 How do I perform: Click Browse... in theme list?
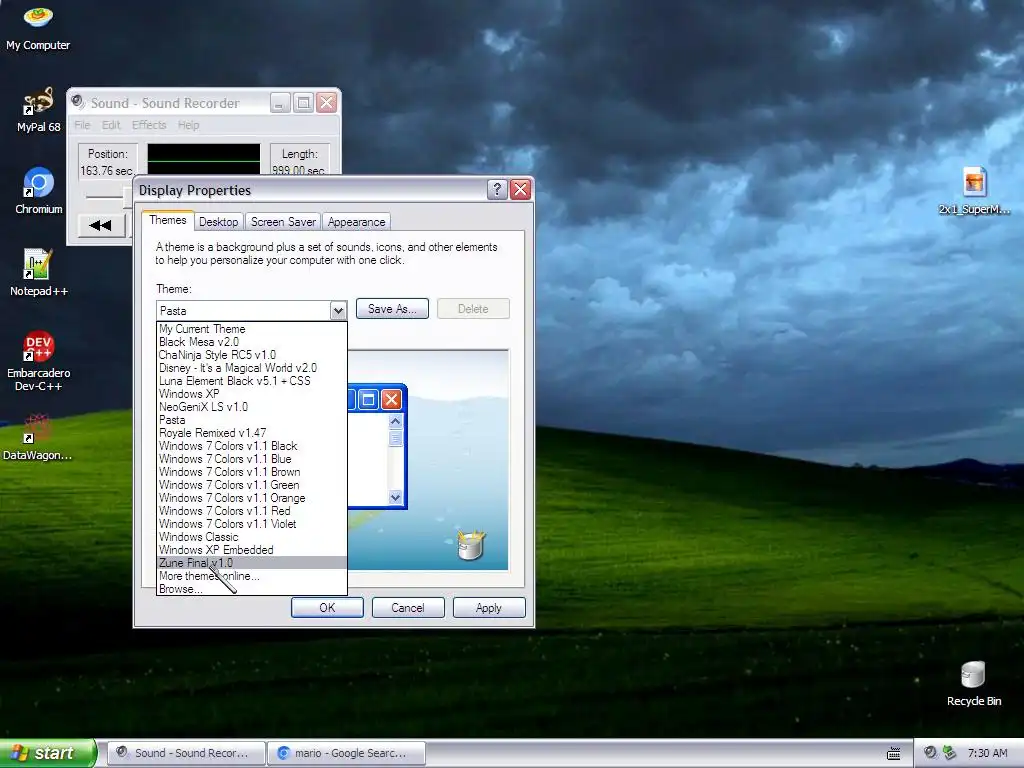coord(251,589)
